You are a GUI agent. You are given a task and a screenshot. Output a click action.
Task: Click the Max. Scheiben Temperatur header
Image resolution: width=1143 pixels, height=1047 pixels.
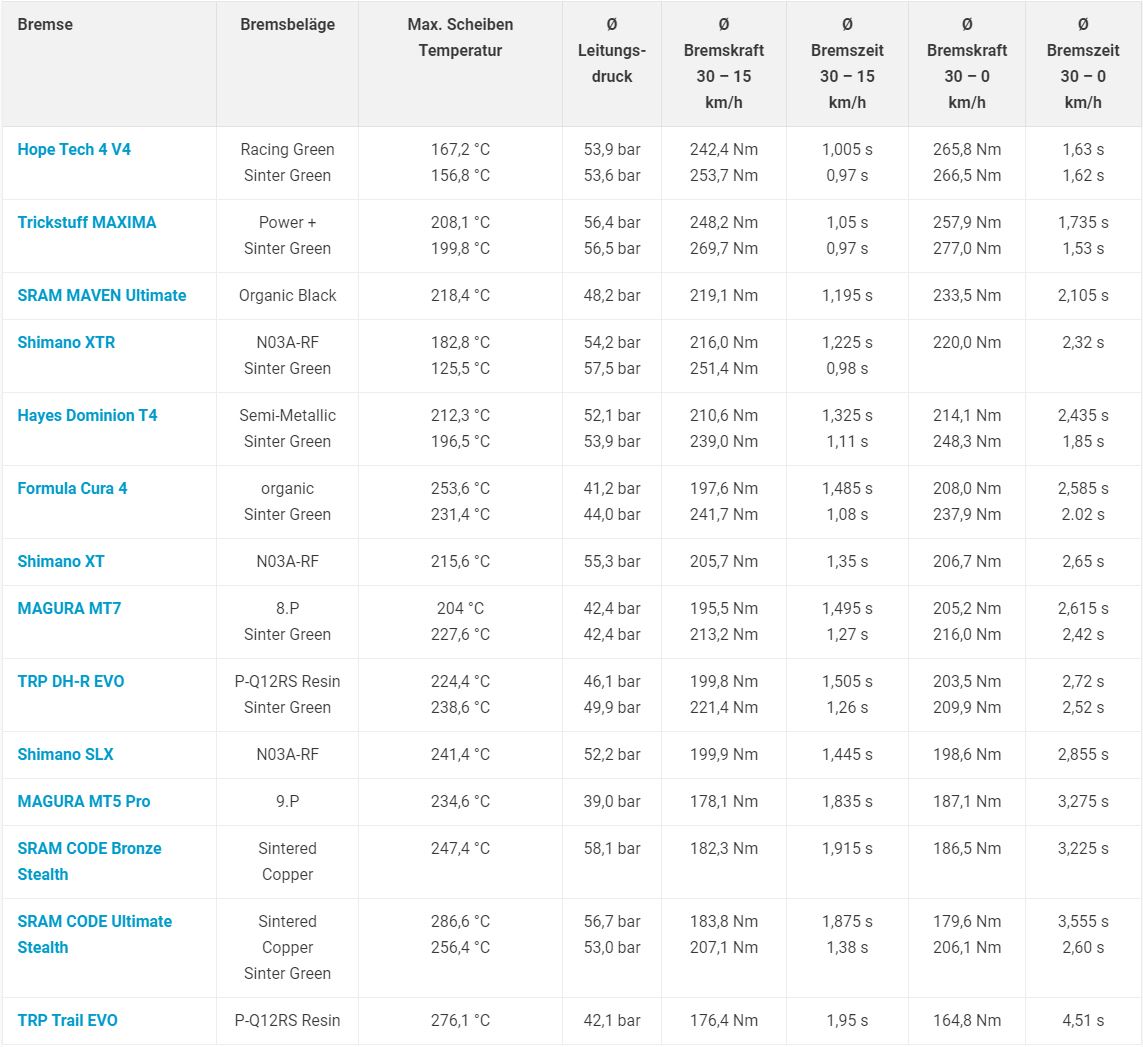click(460, 37)
